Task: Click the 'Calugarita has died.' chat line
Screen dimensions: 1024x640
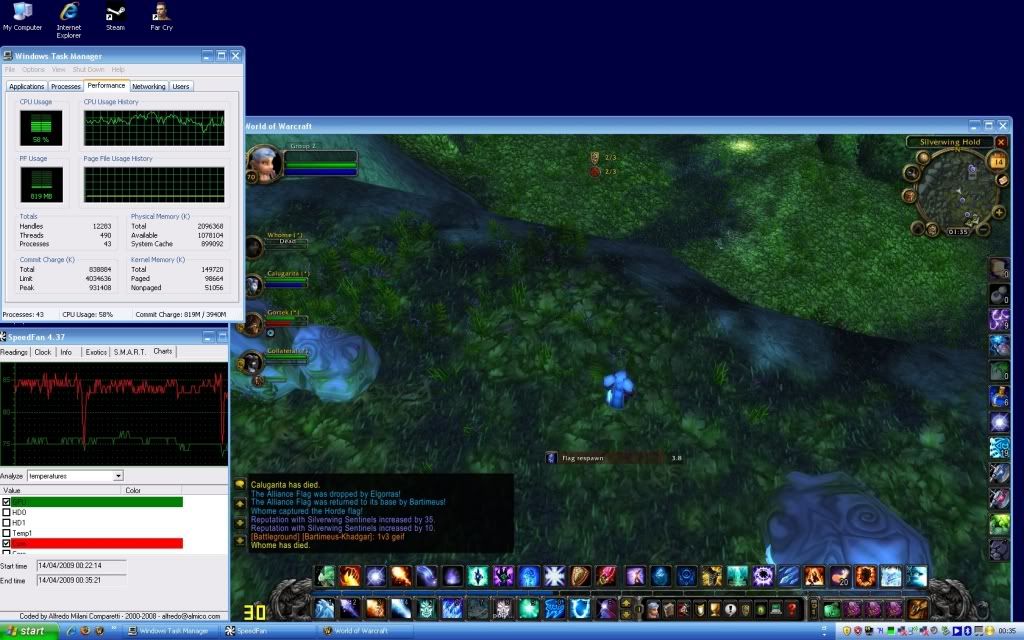Action: click(x=285, y=485)
